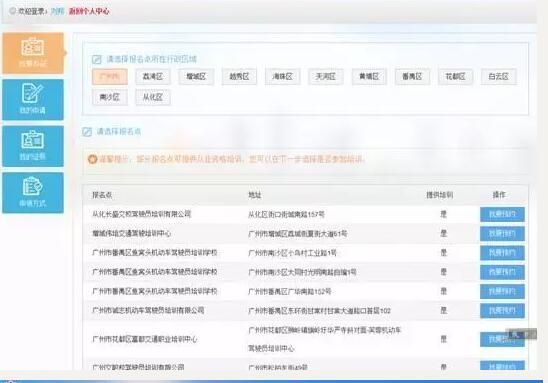
Task: Select the 增城区 district
Action: click(196, 77)
